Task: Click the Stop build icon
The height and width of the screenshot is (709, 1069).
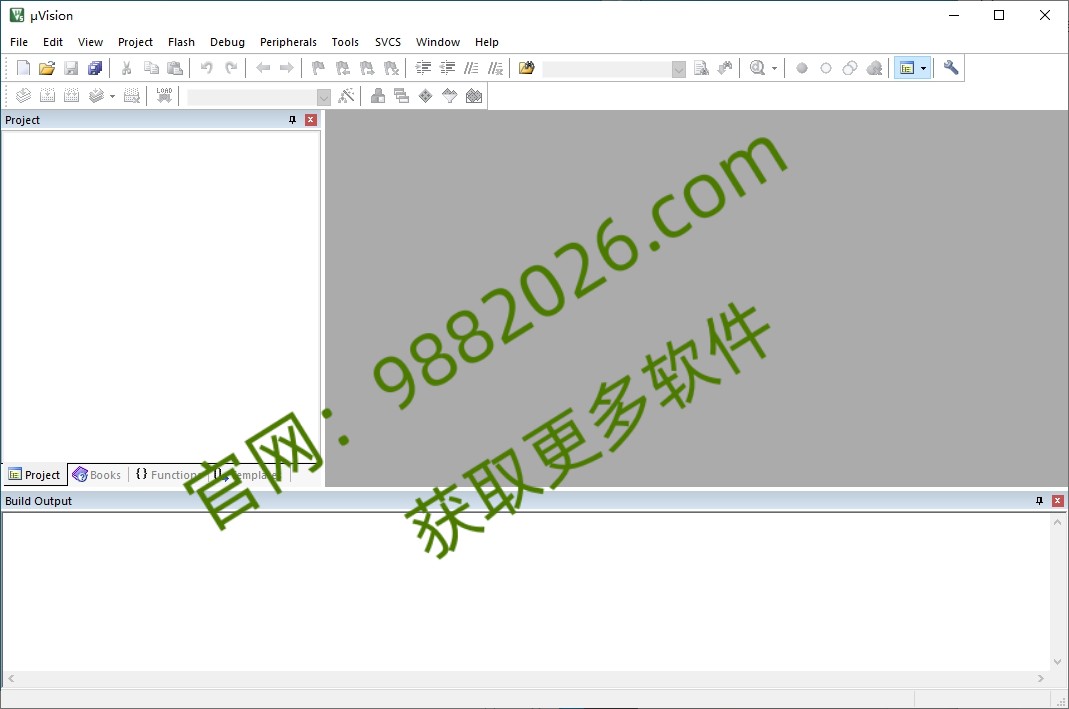Action: [132, 96]
